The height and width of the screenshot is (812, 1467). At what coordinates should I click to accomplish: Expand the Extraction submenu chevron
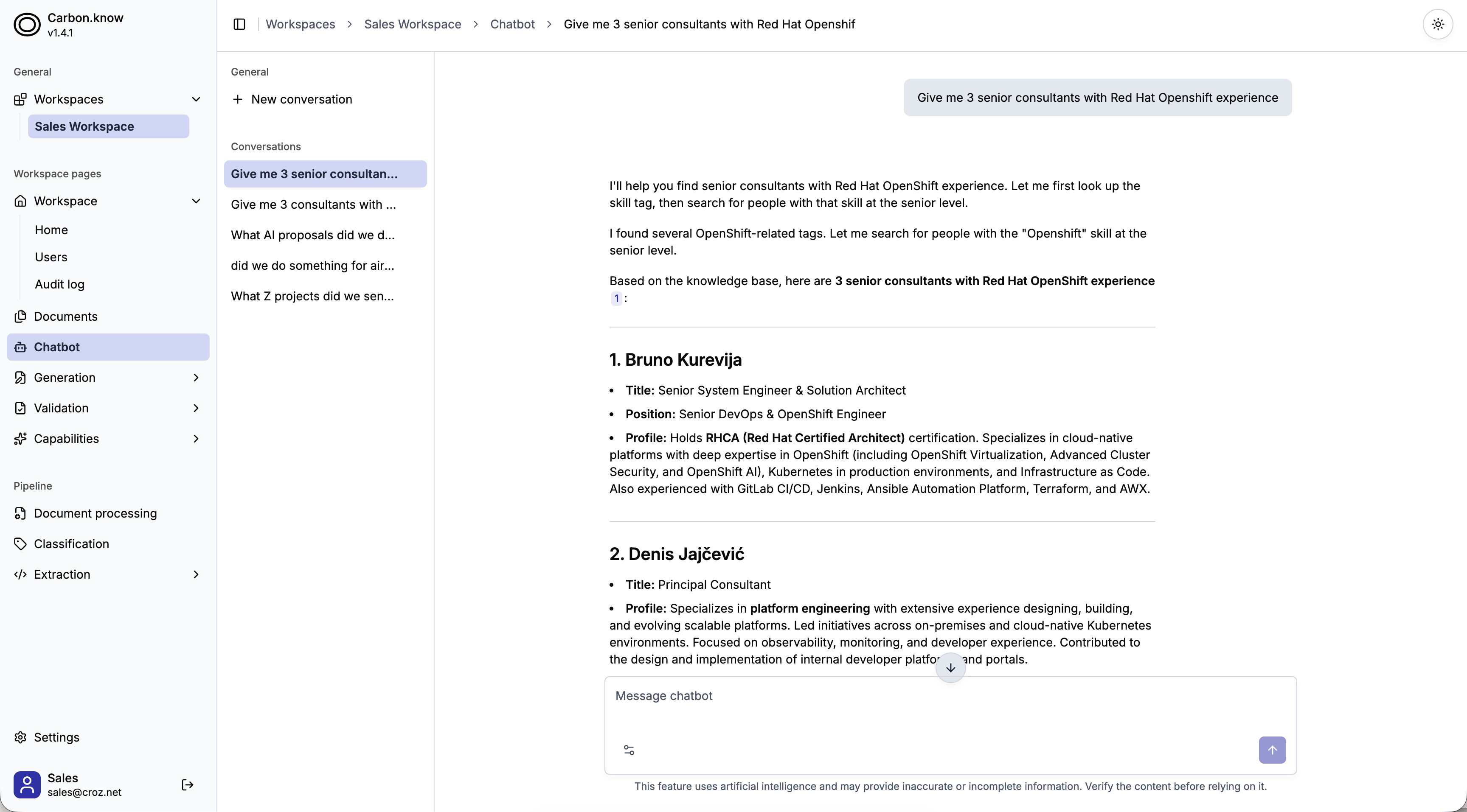coord(196,575)
